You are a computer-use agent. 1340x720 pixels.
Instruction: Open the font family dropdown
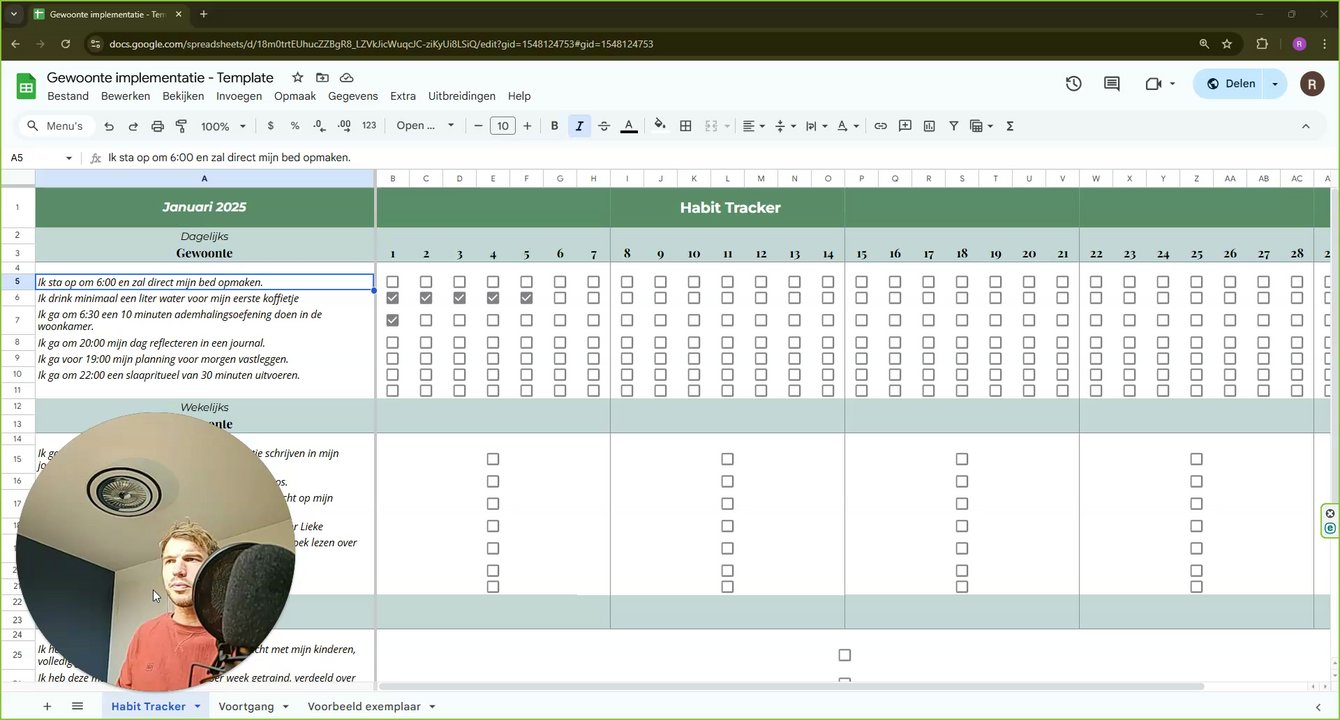coord(425,126)
